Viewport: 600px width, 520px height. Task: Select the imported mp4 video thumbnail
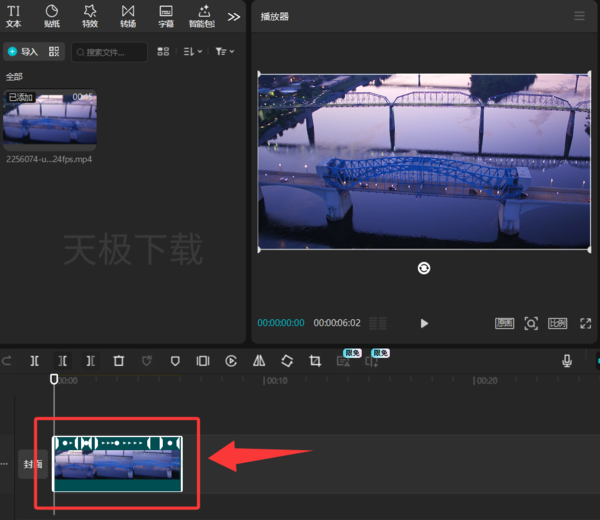50,120
